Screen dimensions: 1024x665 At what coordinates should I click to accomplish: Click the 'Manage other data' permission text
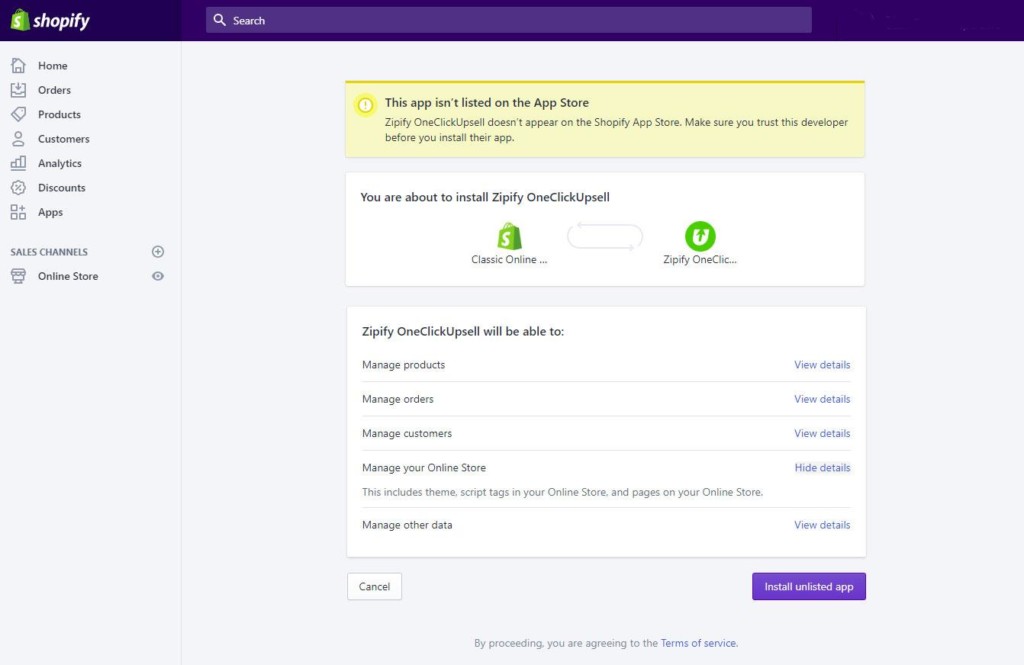click(x=407, y=525)
